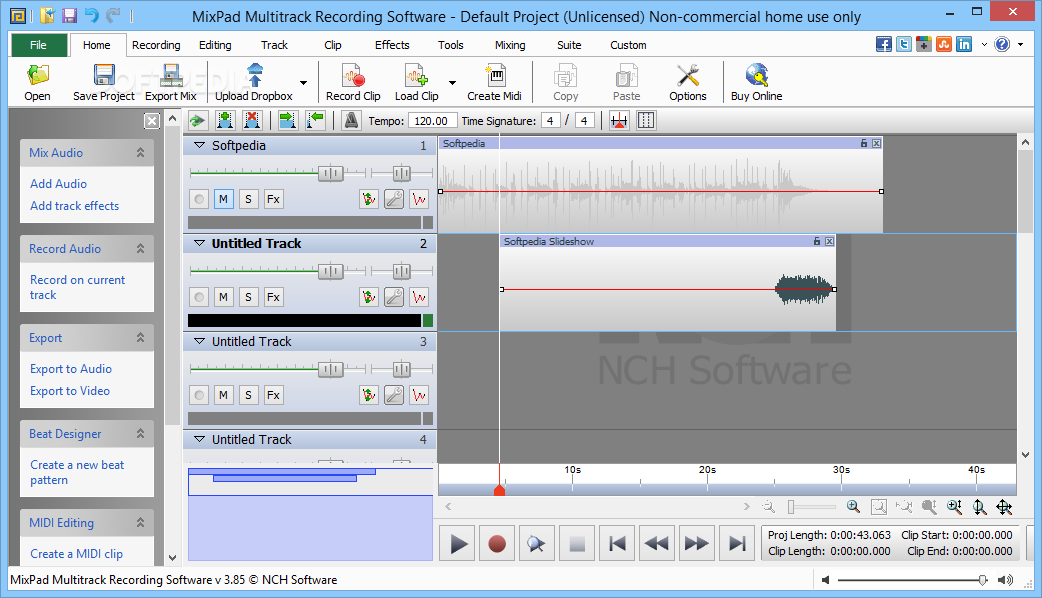This screenshot has width=1042, height=598.
Task: Click the Export to Video link
Action: click(70, 391)
